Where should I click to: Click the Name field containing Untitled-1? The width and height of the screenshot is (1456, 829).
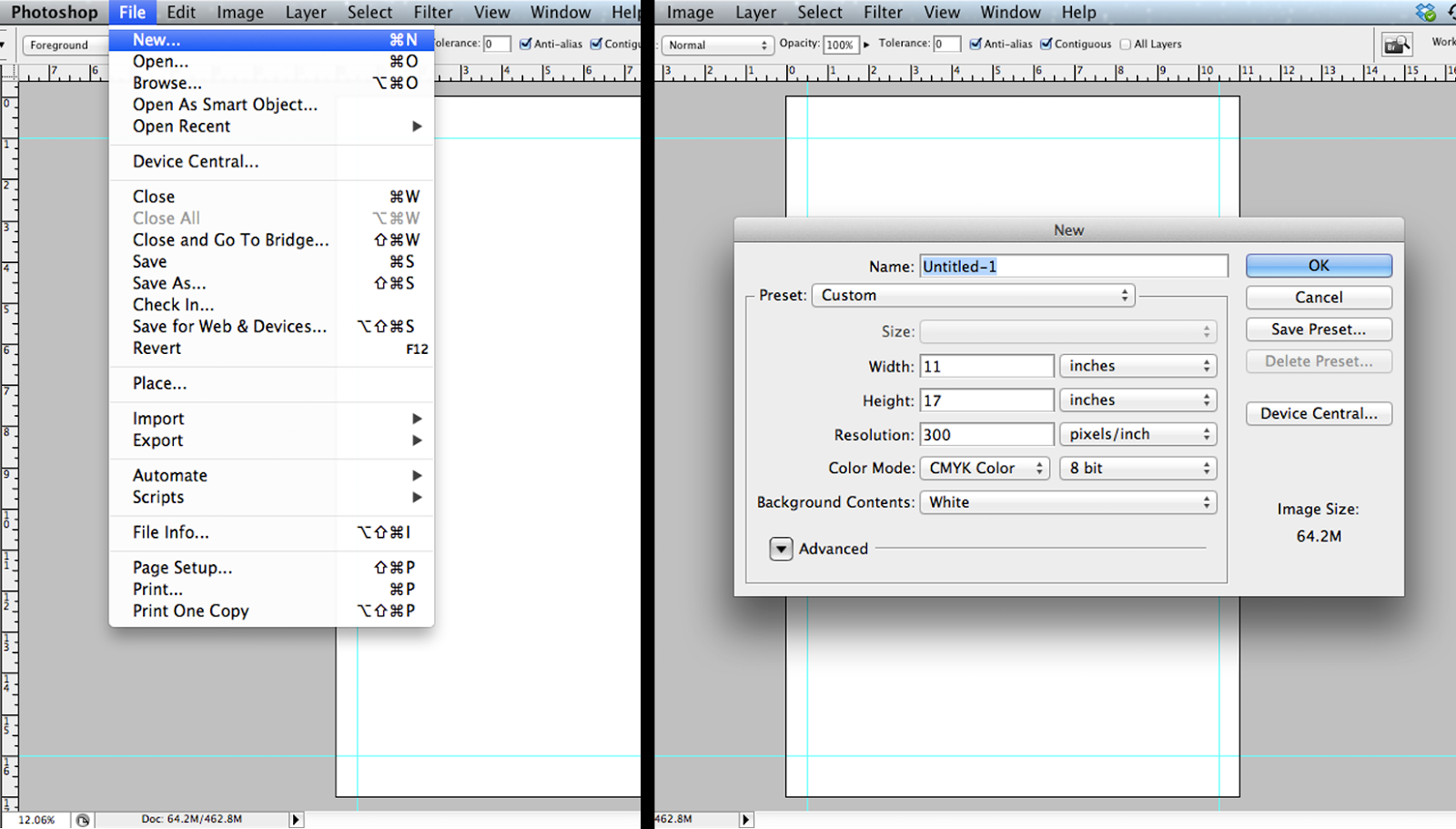1074,266
